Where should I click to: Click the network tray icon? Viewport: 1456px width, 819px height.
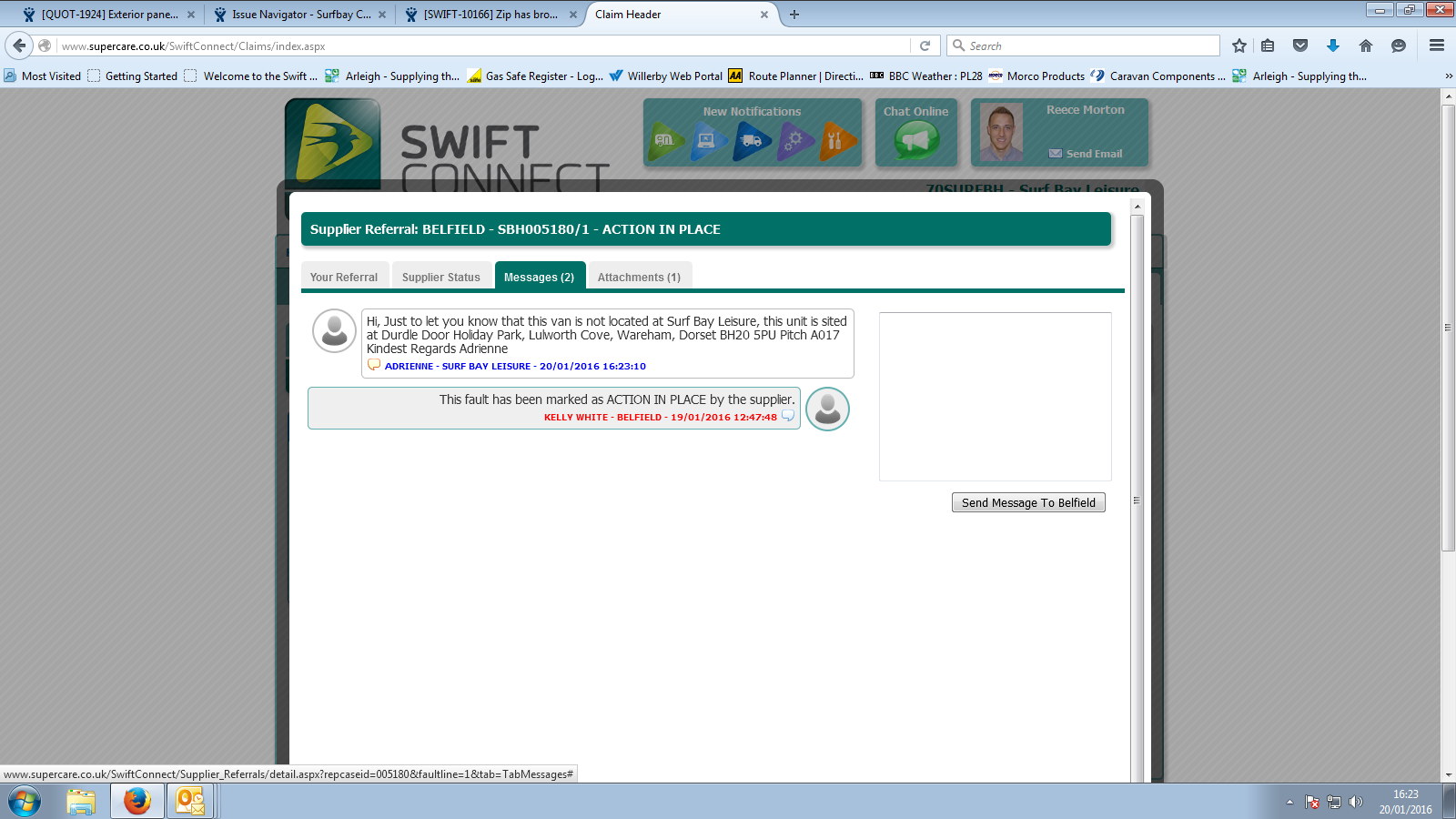(1334, 802)
